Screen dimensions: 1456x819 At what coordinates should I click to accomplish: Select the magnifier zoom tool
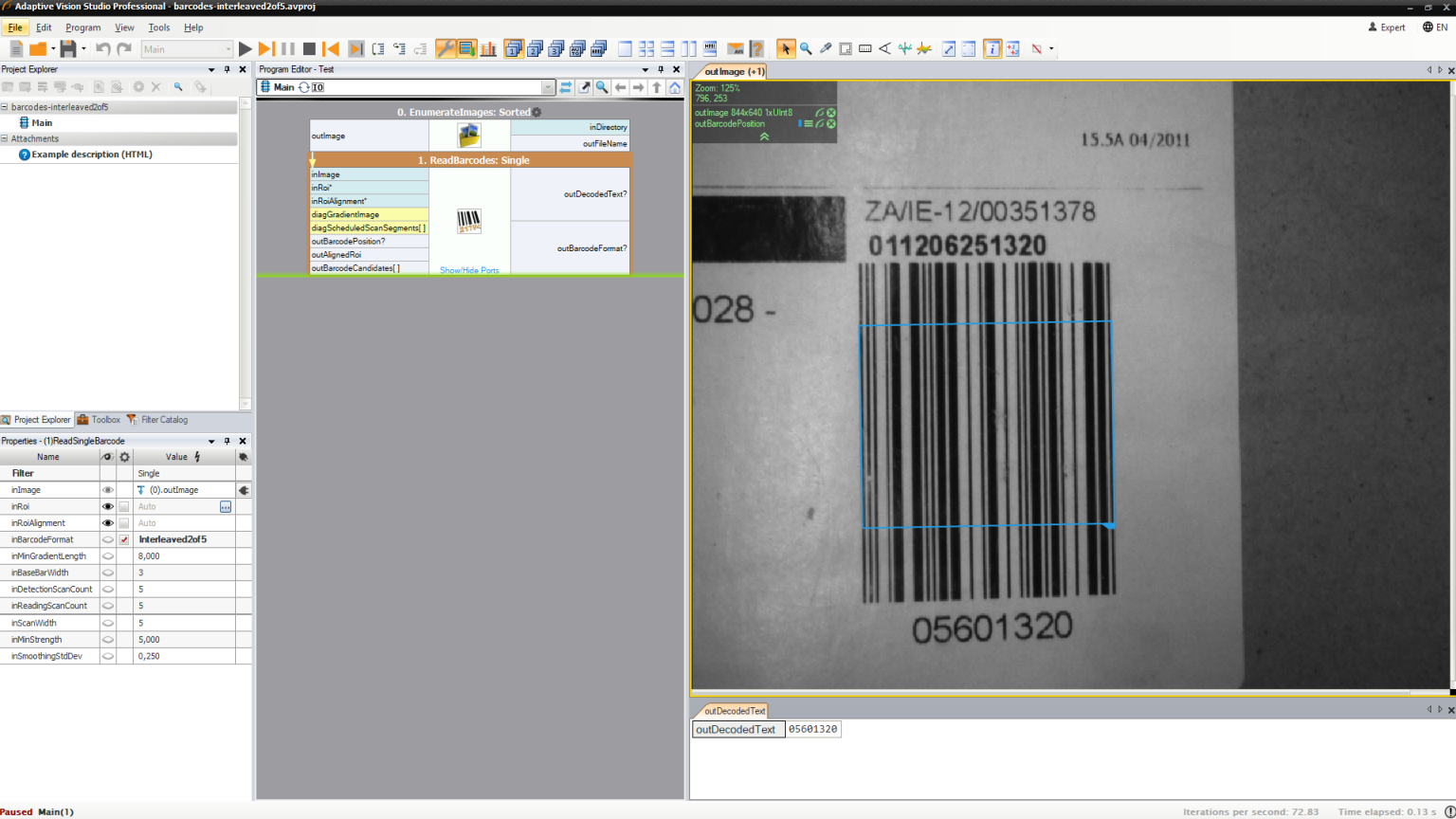click(x=806, y=48)
